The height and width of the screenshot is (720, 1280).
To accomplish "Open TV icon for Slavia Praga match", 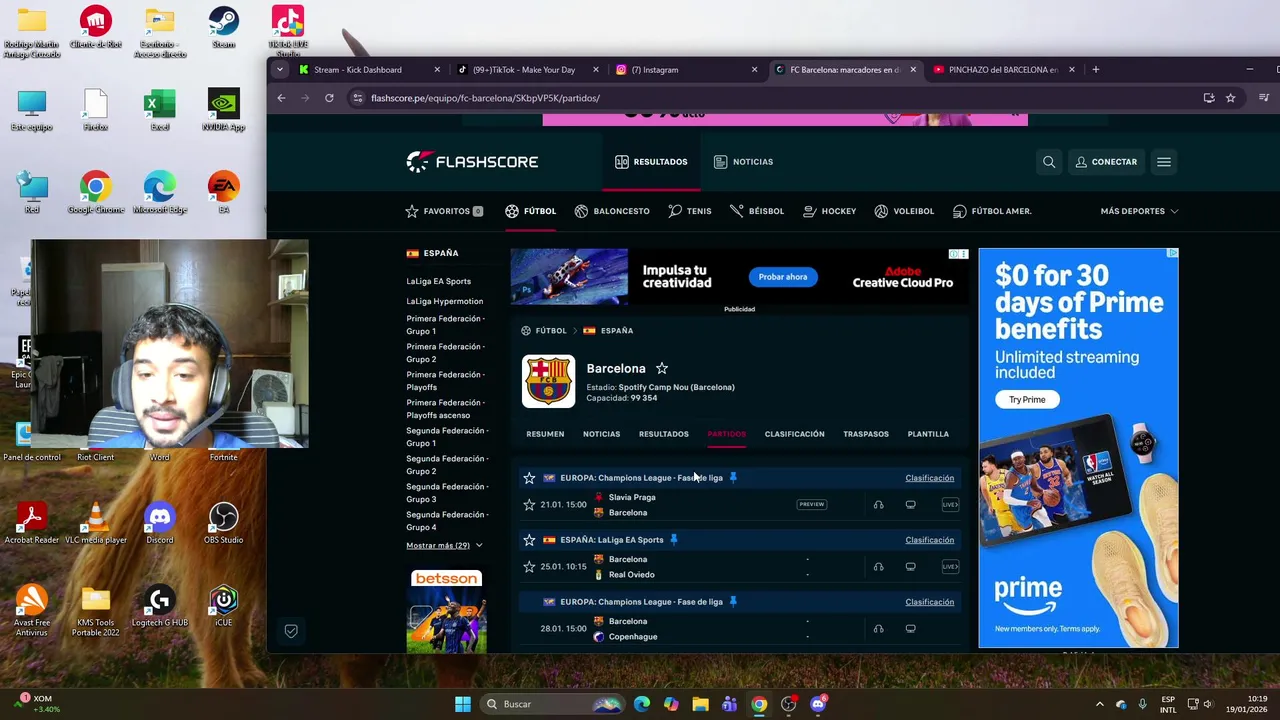I will 910,505.
